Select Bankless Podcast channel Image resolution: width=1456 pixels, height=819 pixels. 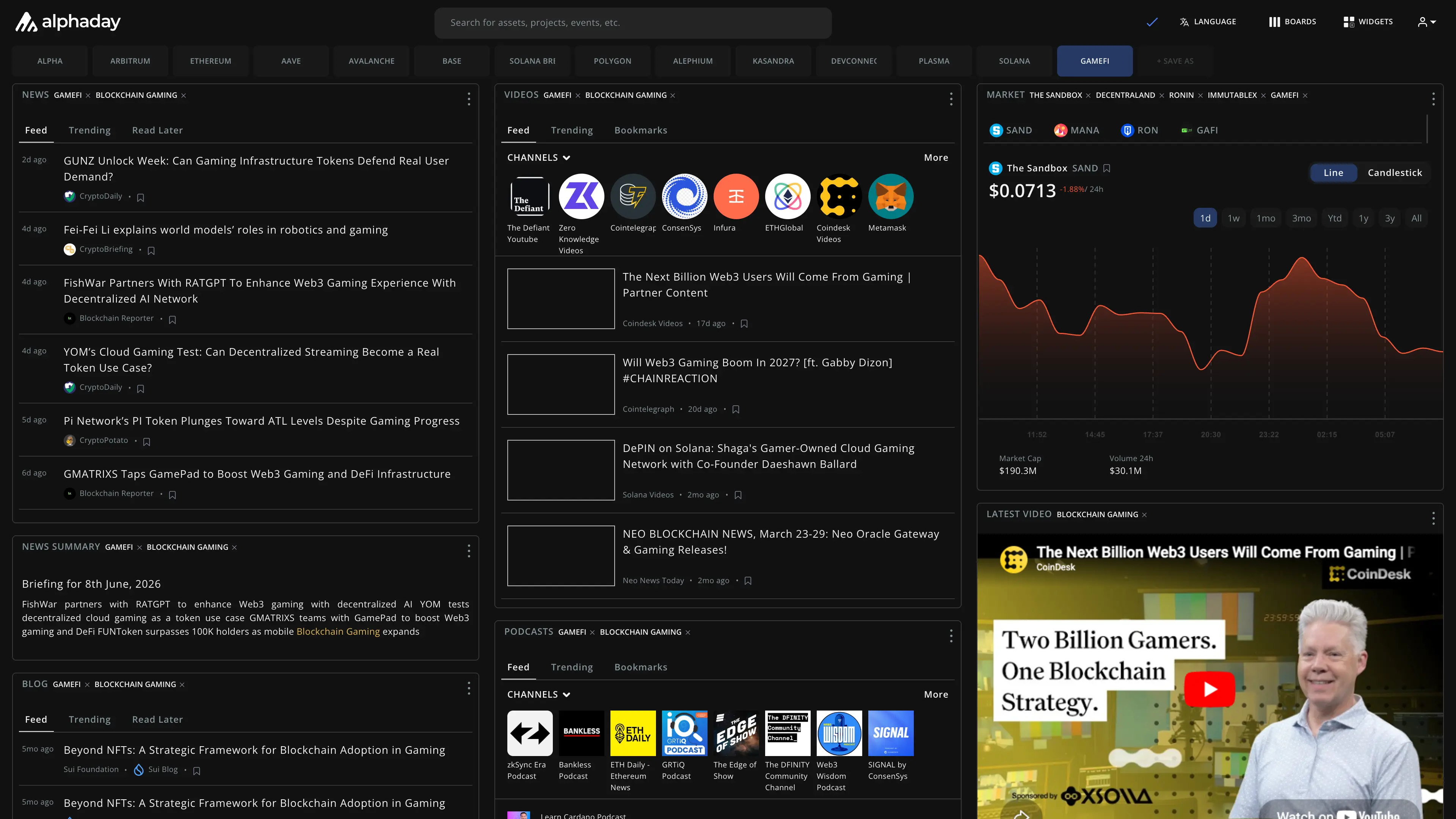tap(581, 733)
